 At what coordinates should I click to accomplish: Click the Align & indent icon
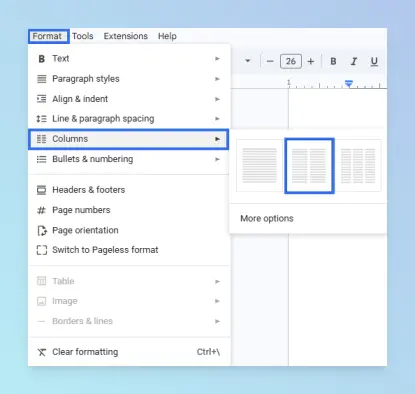41,99
